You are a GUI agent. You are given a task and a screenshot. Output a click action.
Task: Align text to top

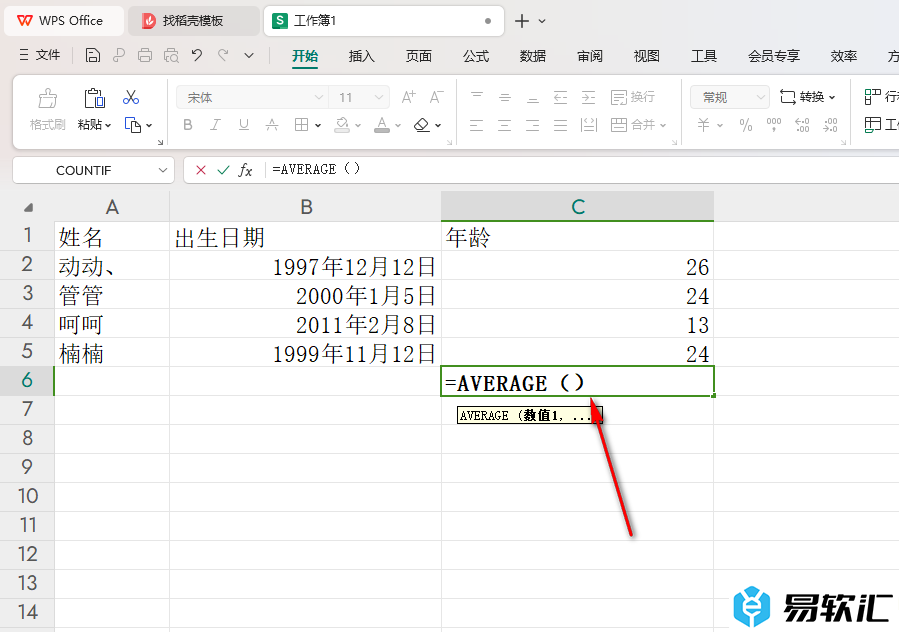click(x=476, y=97)
